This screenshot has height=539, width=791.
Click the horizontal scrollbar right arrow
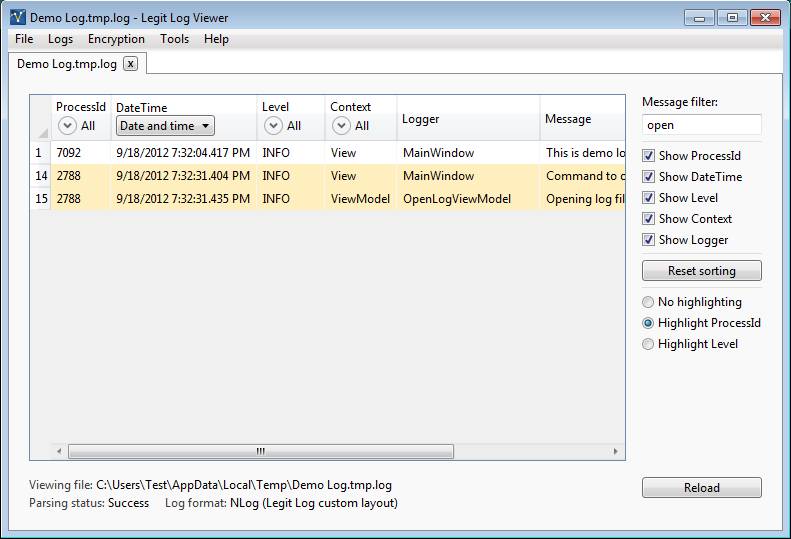pyautogui.click(x=615, y=452)
